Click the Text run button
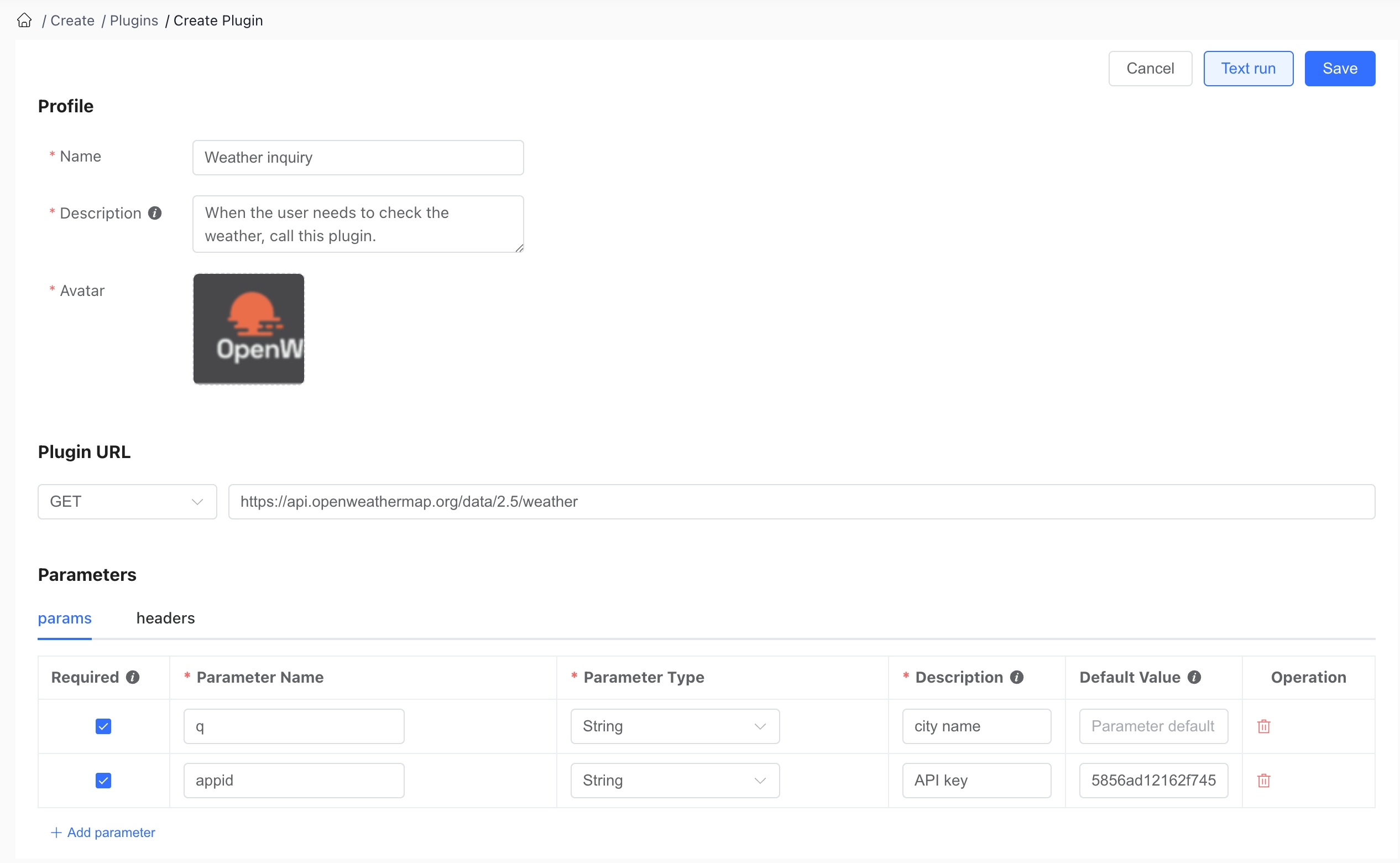The image size is (1400, 863). point(1248,69)
